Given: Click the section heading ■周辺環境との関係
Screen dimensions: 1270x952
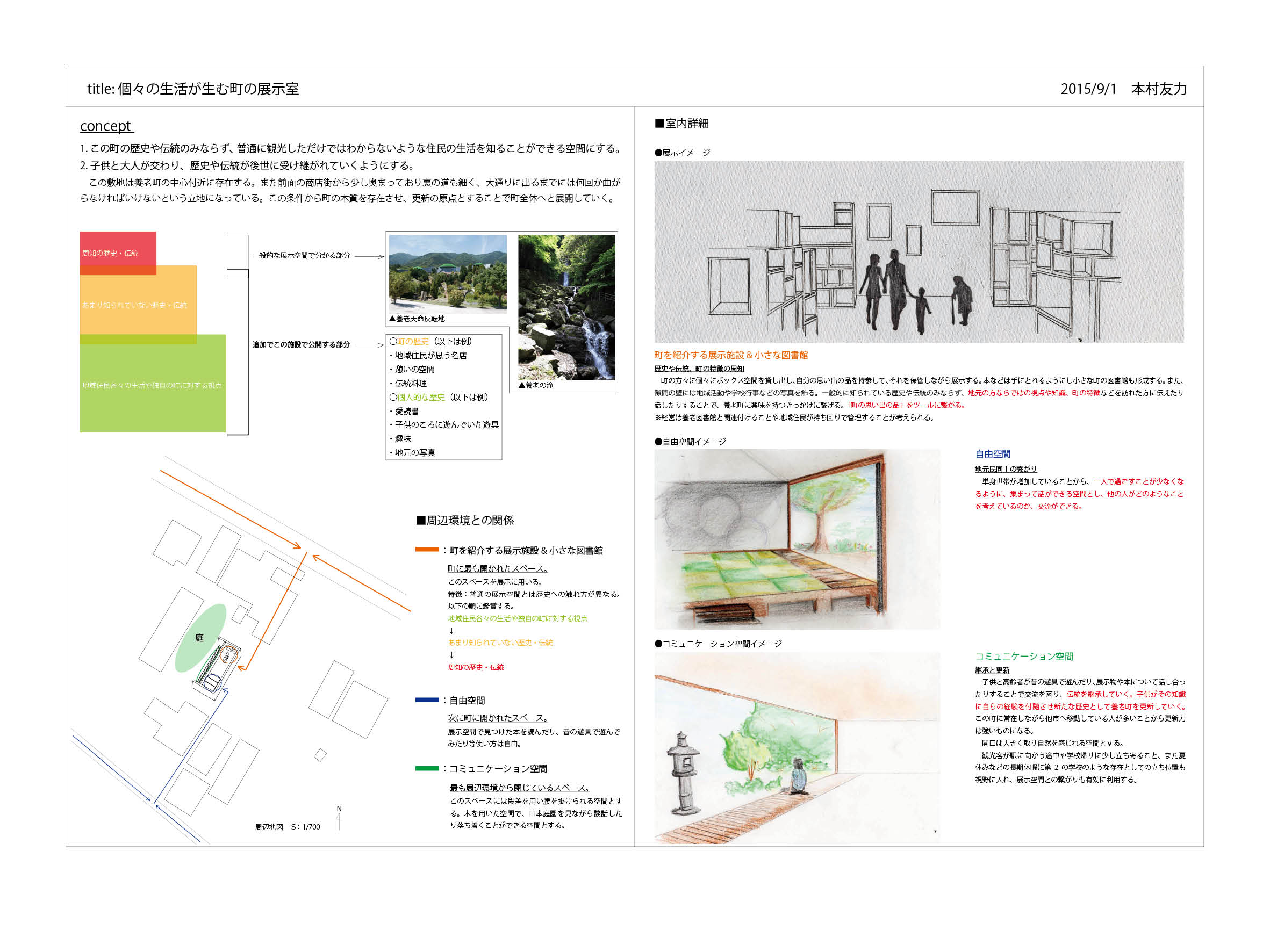Looking at the screenshot, I should point(465,521).
